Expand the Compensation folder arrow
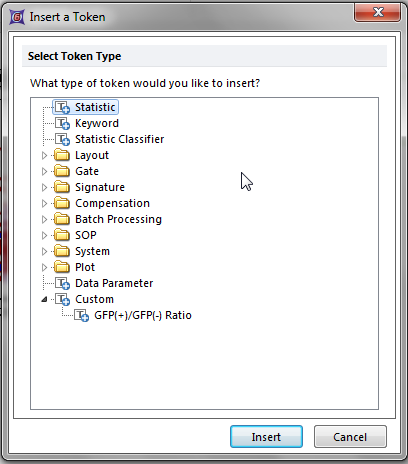408x464 pixels. [44, 203]
